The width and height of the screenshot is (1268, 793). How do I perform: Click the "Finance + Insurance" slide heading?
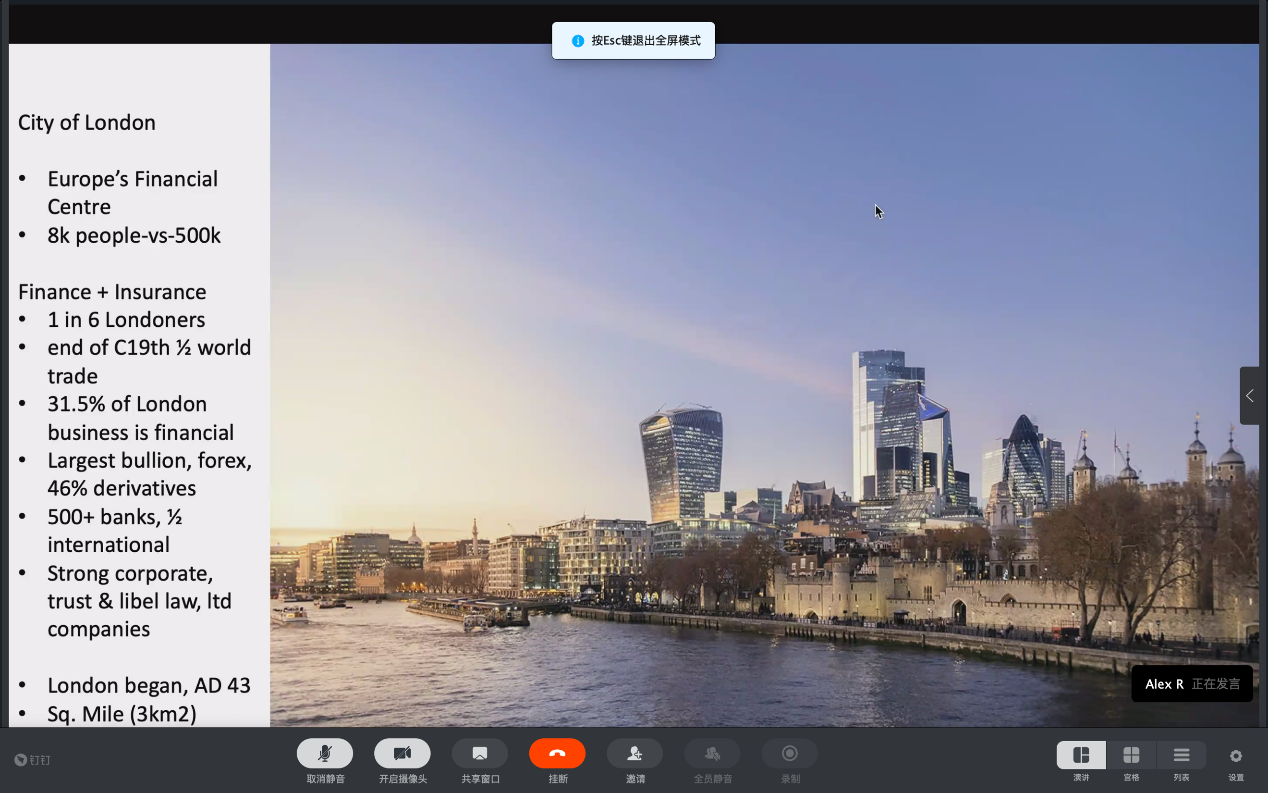[112, 292]
